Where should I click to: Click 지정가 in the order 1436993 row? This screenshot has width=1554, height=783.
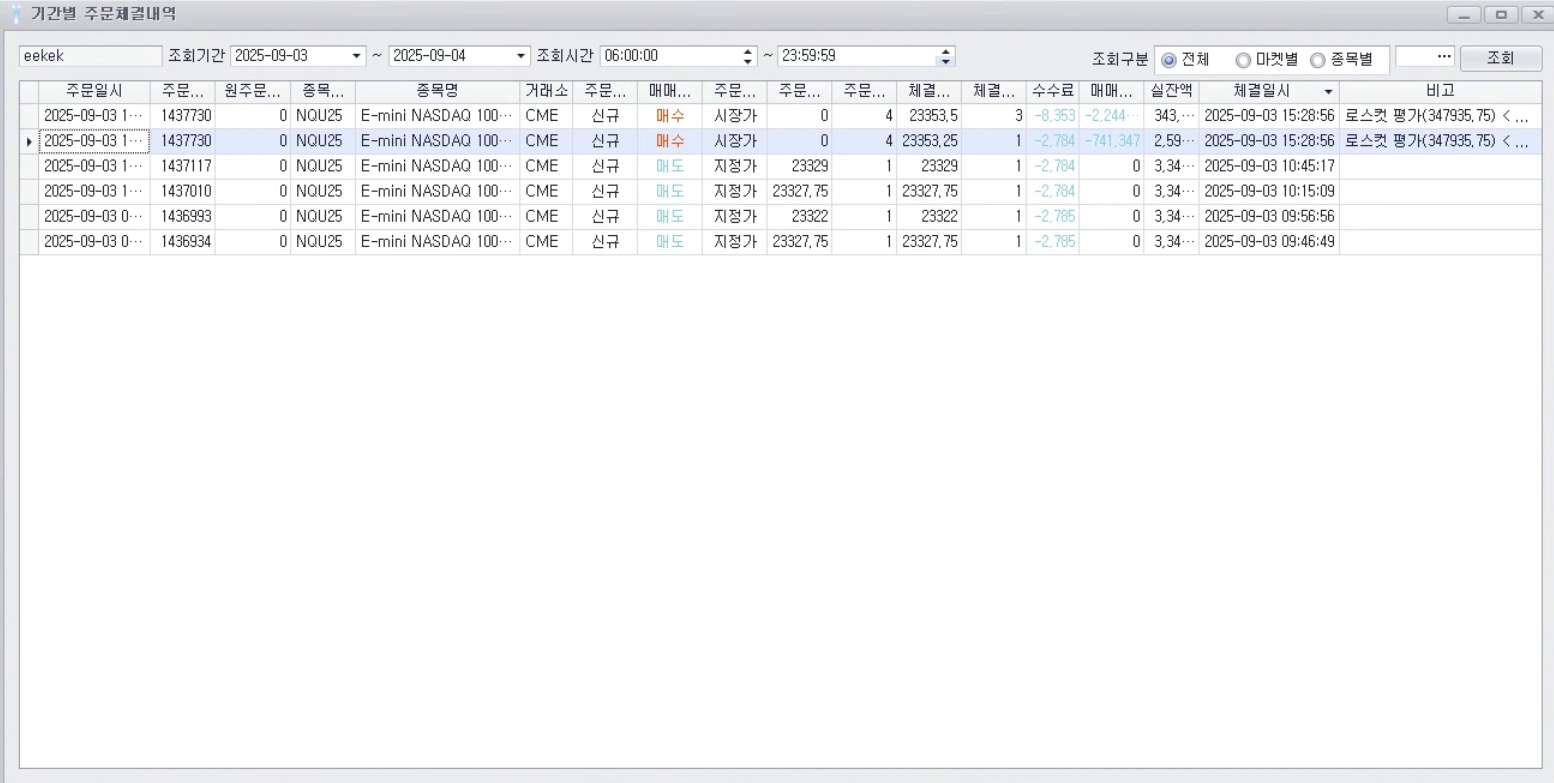click(735, 216)
